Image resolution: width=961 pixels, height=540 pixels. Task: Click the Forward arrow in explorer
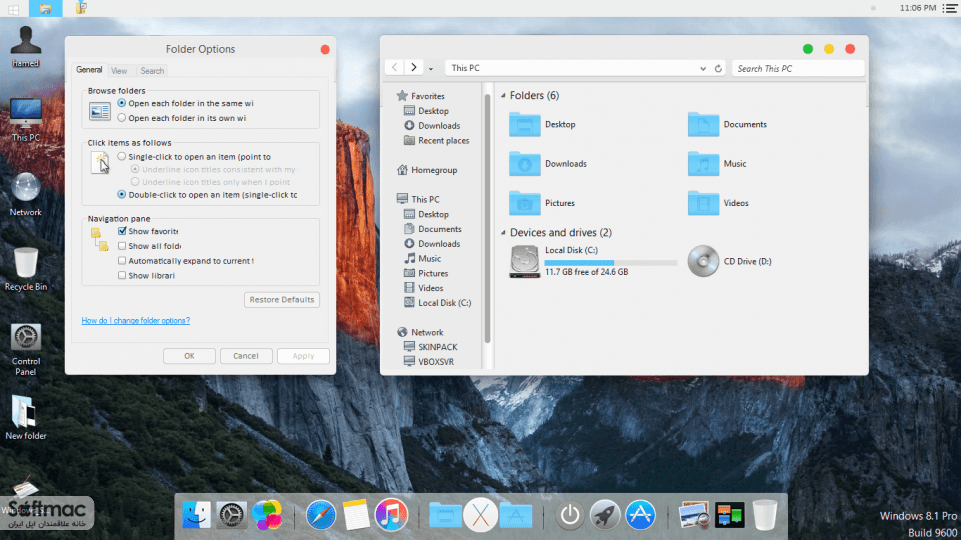[x=414, y=67]
